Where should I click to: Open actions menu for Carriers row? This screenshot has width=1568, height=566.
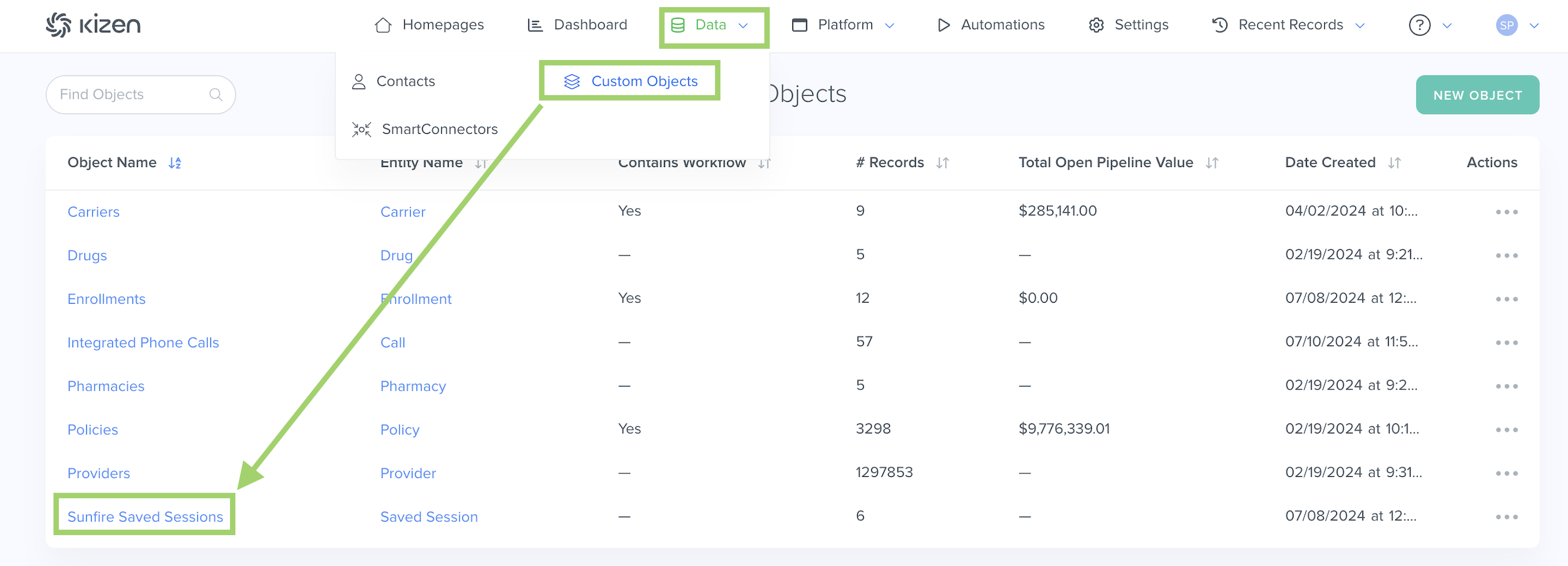1507,212
